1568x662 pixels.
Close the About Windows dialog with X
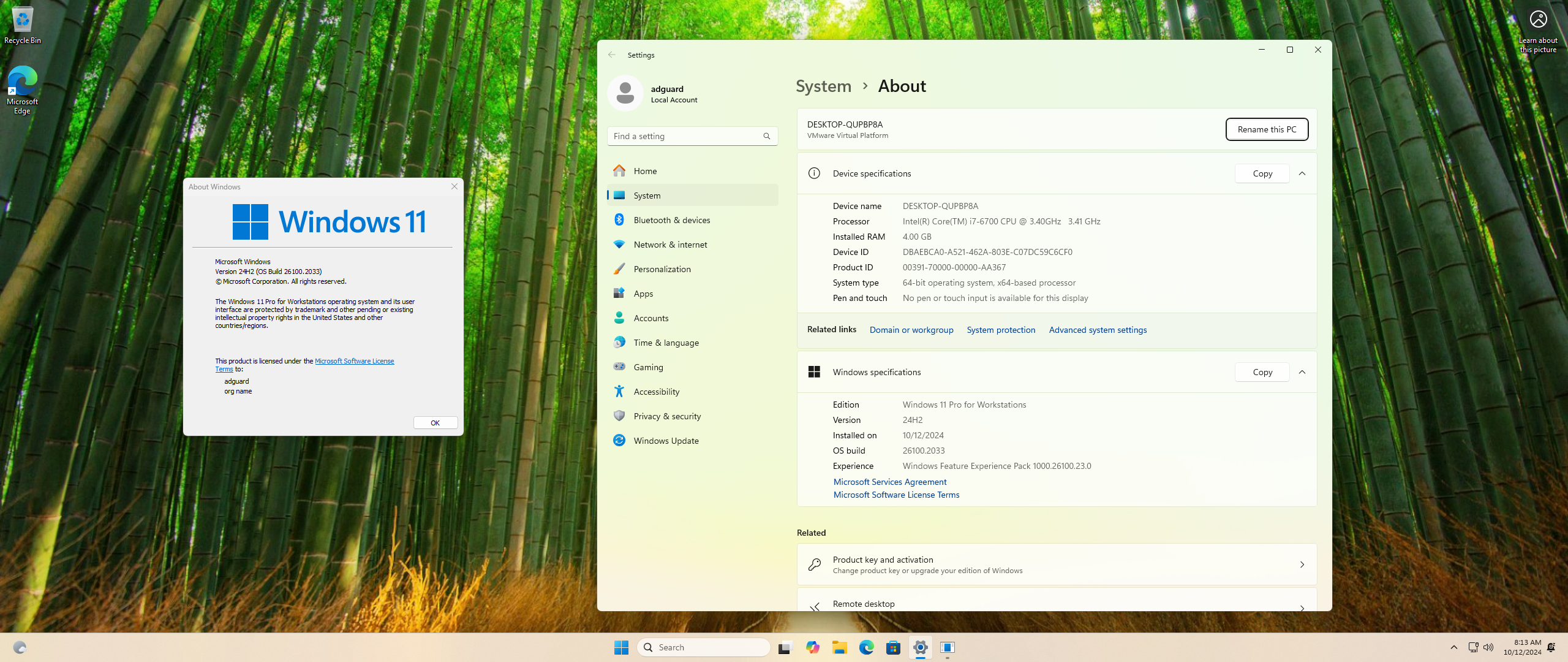coord(454,186)
